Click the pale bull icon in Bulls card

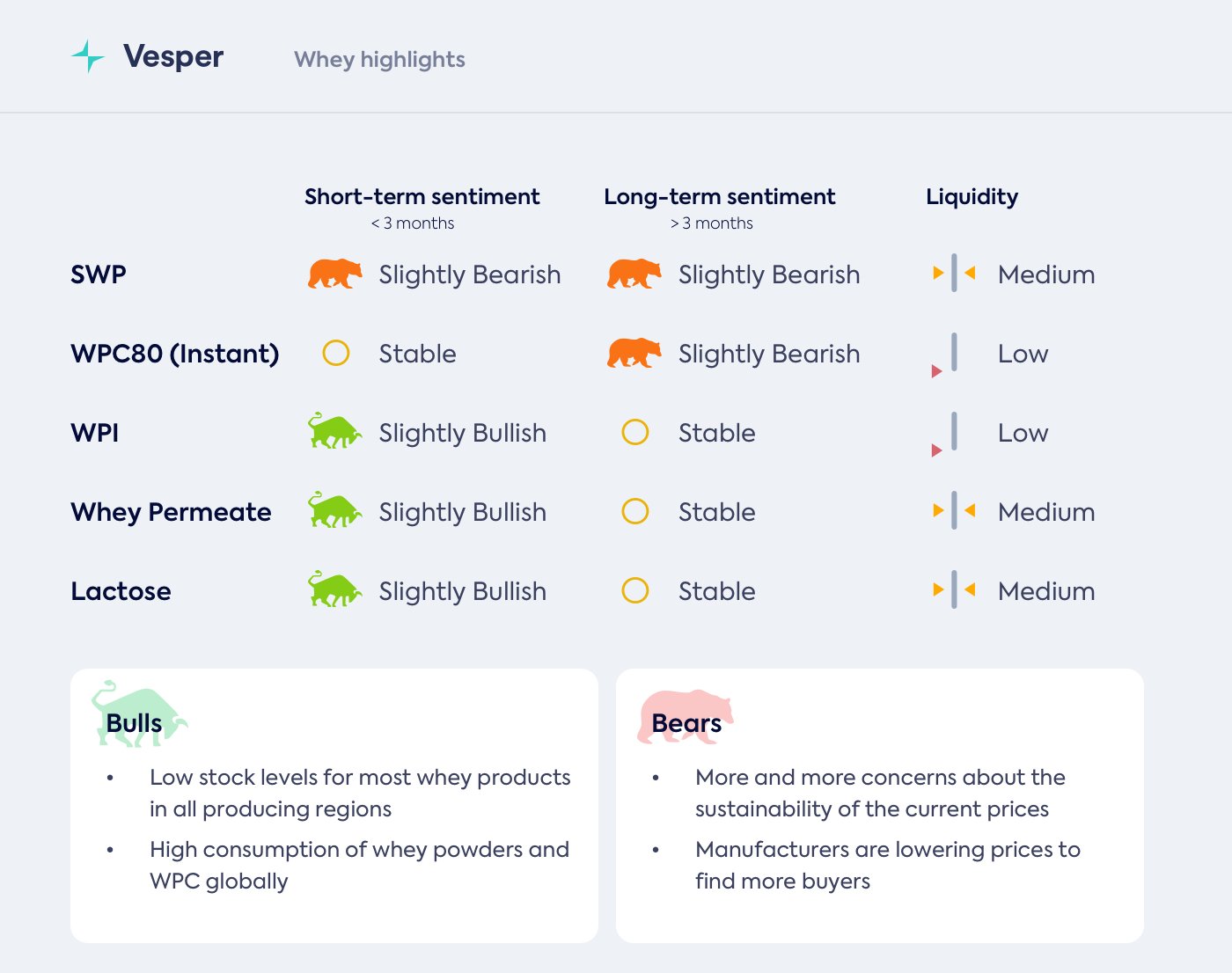tap(138, 714)
